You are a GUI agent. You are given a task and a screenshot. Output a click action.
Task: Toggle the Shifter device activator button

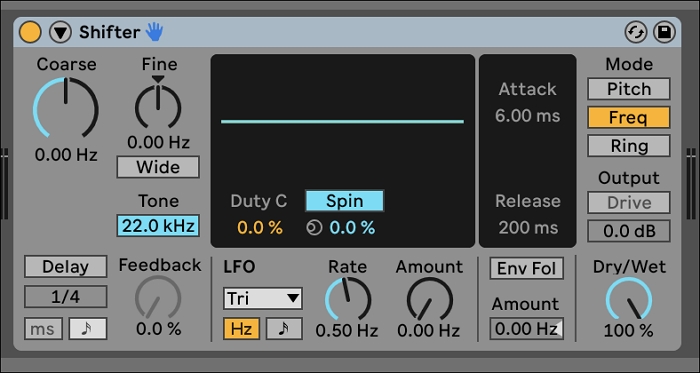[30, 33]
